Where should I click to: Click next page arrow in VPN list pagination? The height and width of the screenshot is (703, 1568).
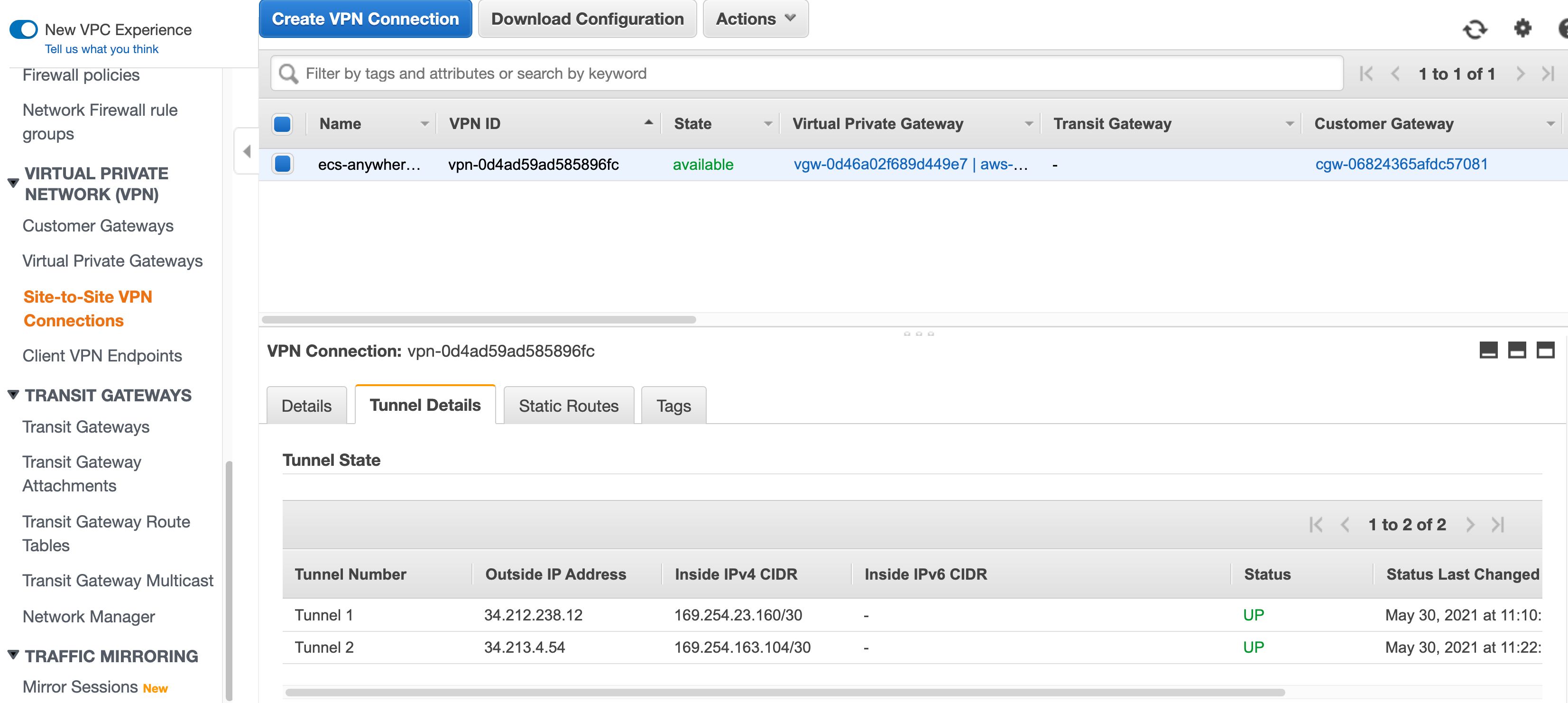1520,74
